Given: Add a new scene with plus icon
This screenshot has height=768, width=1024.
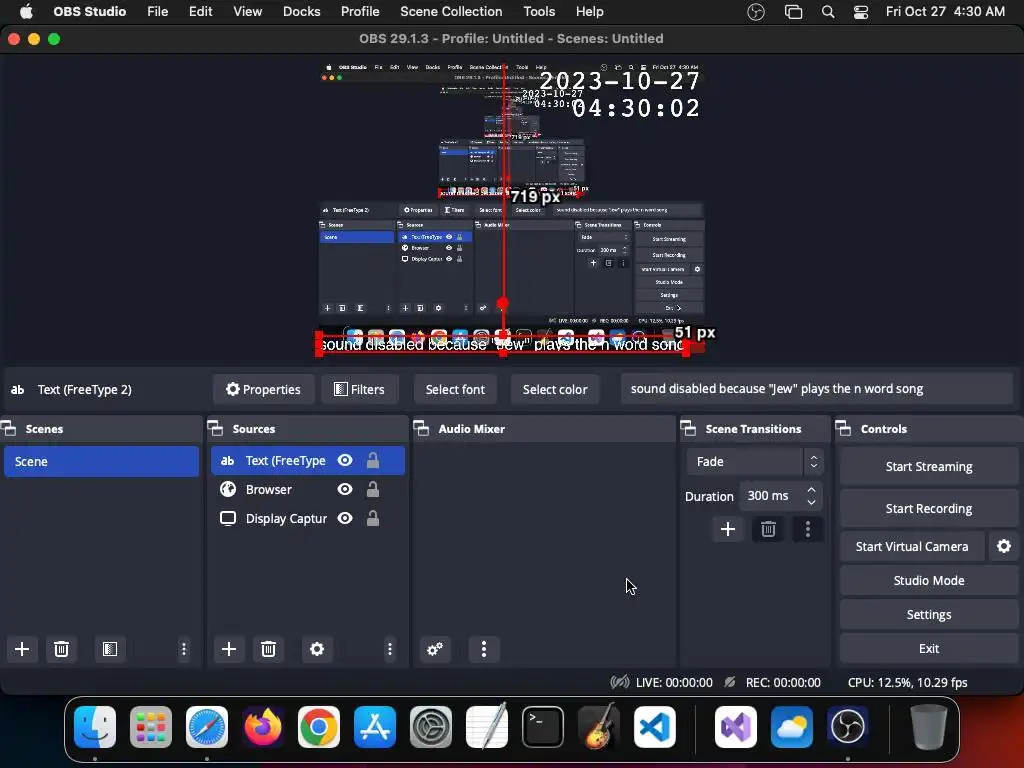Looking at the screenshot, I should (22, 649).
